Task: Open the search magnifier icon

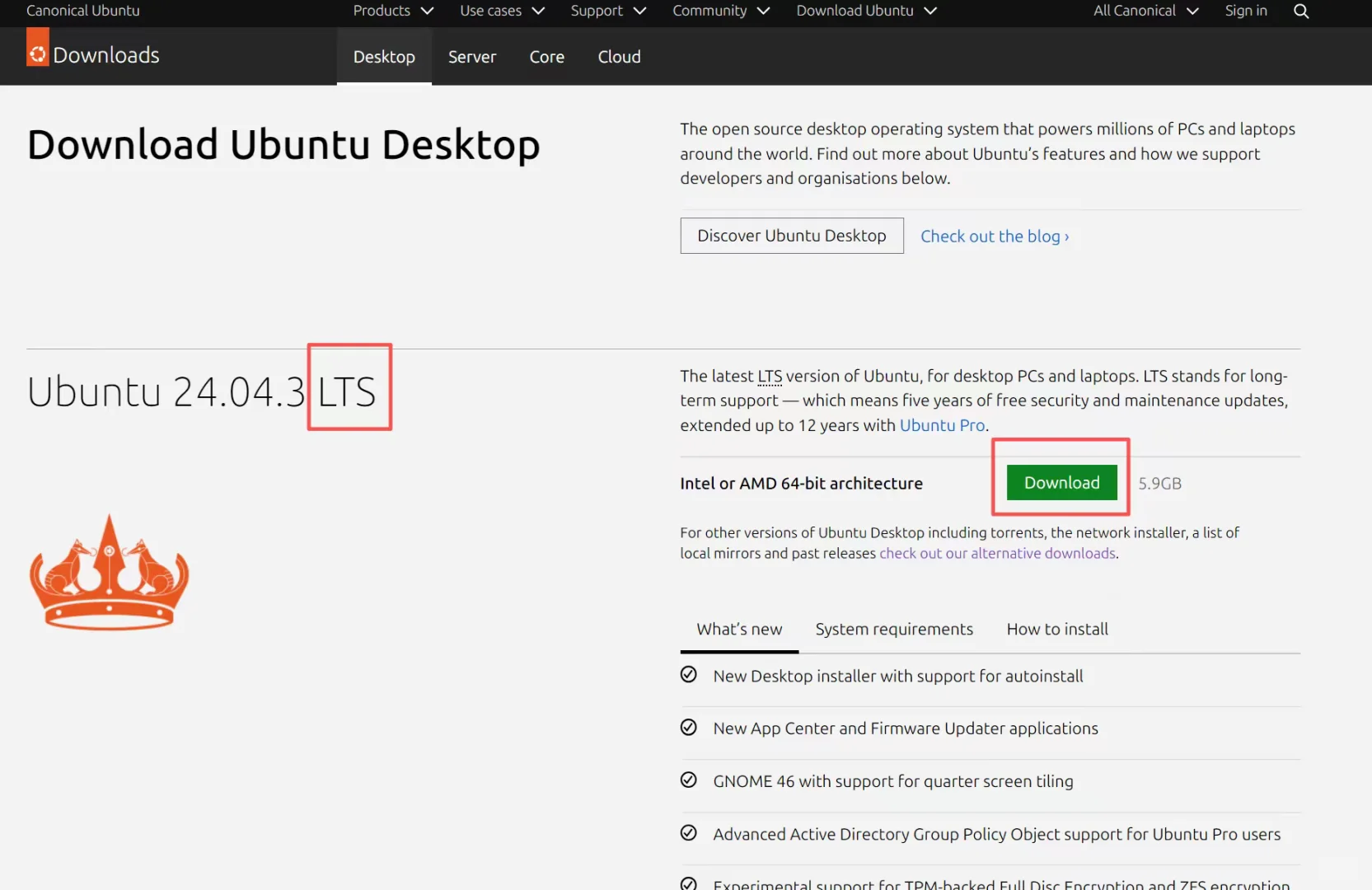Action: tap(1301, 11)
